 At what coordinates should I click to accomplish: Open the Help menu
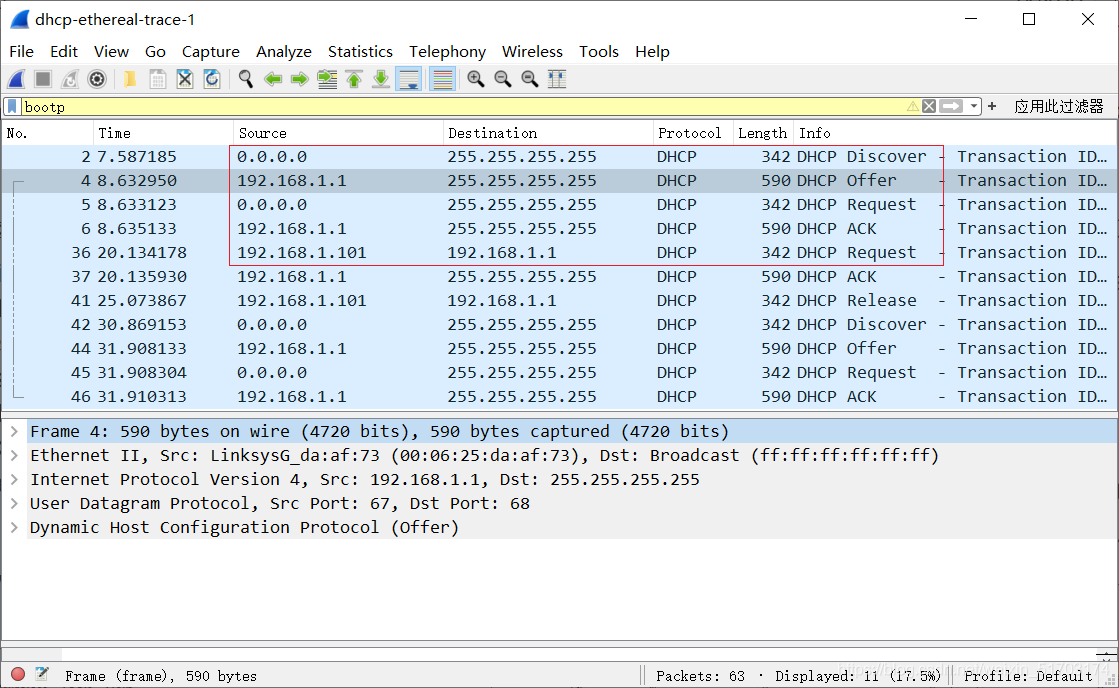point(652,51)
